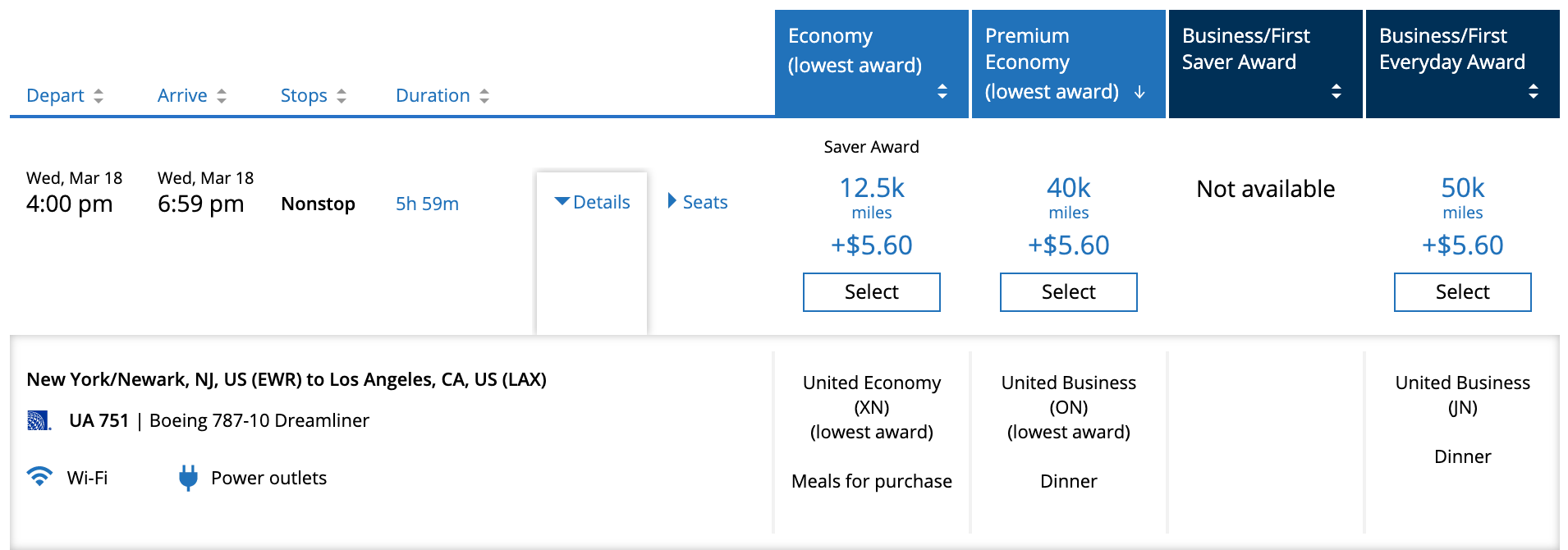Click the Economy column sort arrows
The width and height of the screenshot is (1568, 550).
(x=942, y=91)
